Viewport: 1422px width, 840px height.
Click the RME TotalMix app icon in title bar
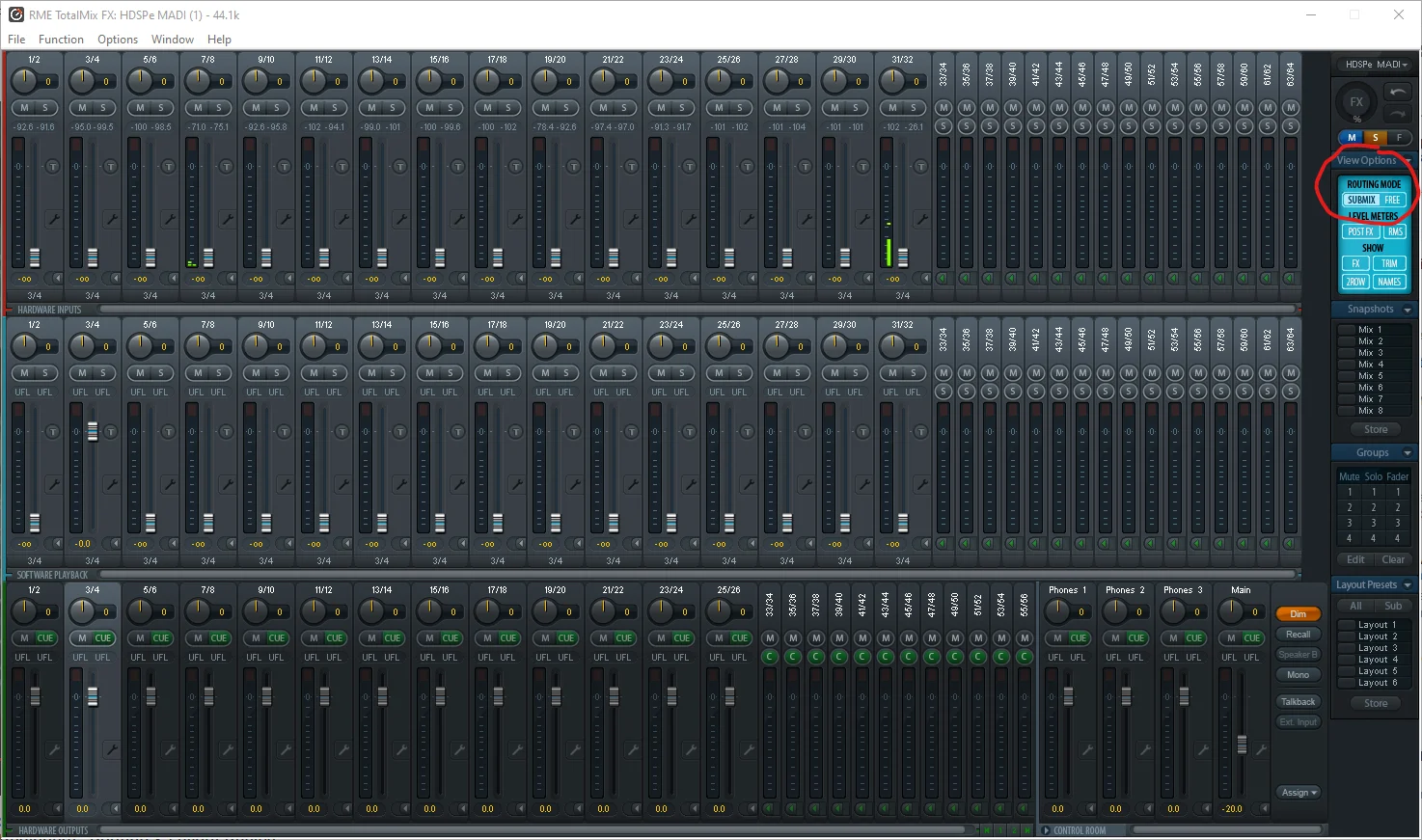pos(15,14)
